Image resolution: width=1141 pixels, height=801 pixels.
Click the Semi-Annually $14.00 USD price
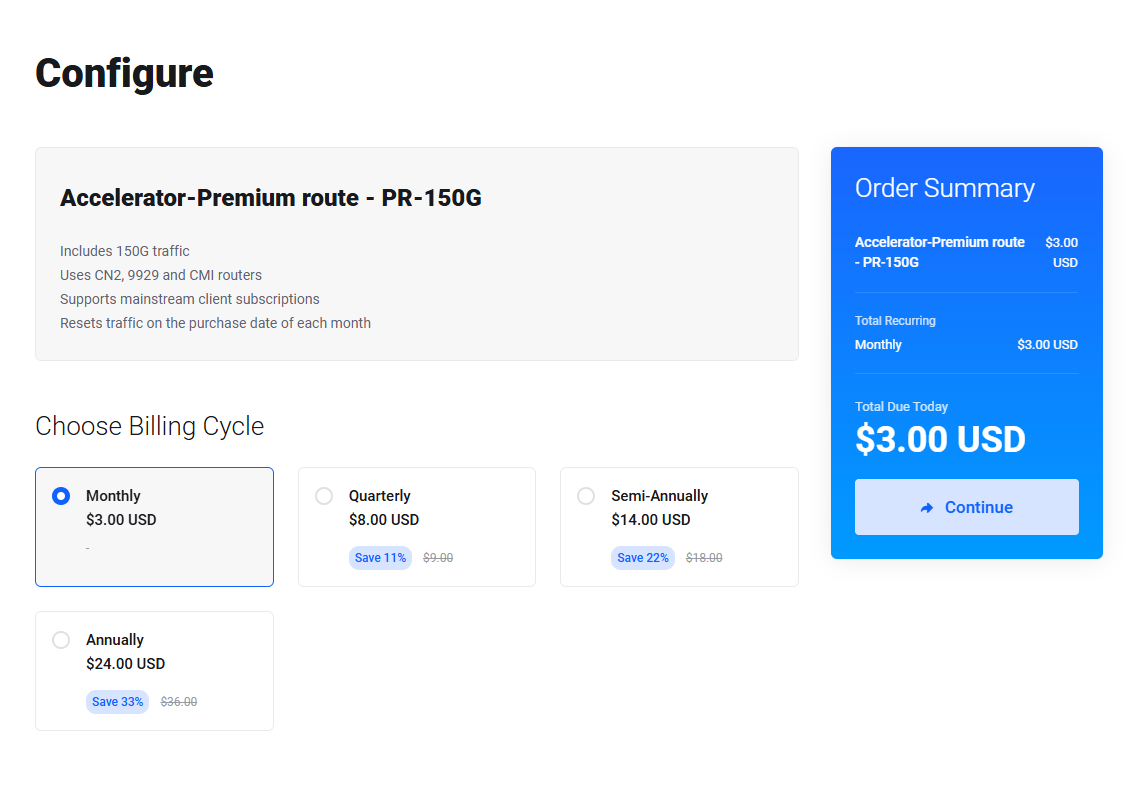[651, 520]
